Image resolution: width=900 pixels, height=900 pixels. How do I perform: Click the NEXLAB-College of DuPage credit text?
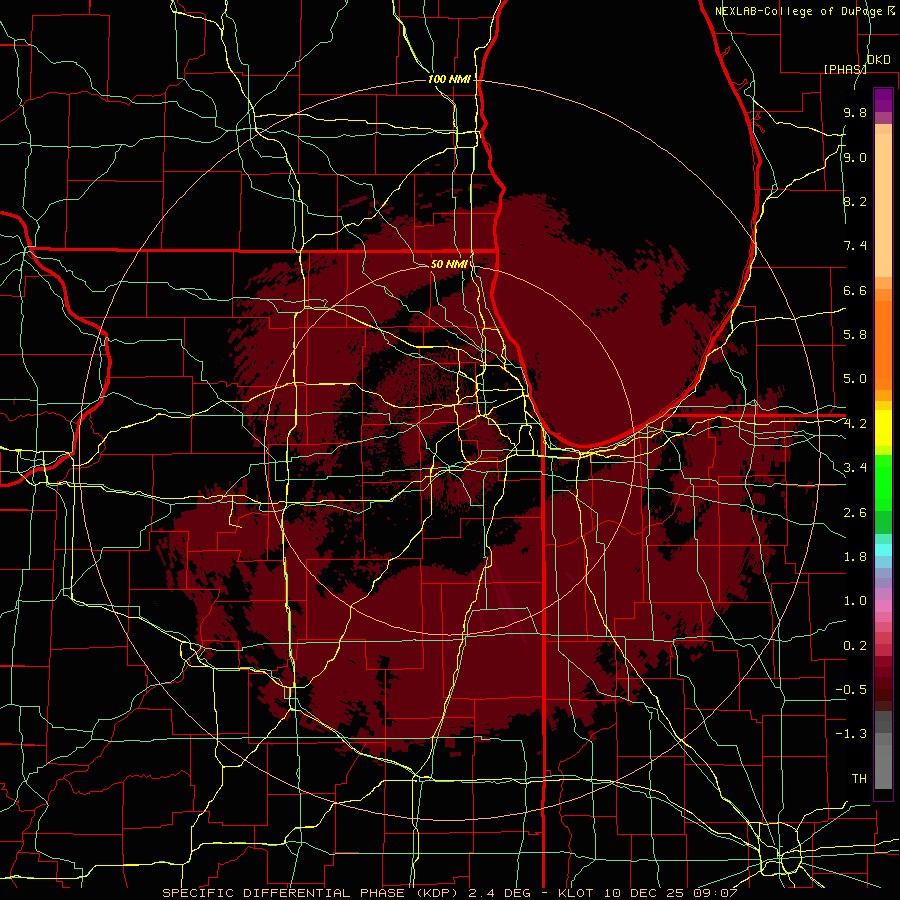click(x=799, y=11)
